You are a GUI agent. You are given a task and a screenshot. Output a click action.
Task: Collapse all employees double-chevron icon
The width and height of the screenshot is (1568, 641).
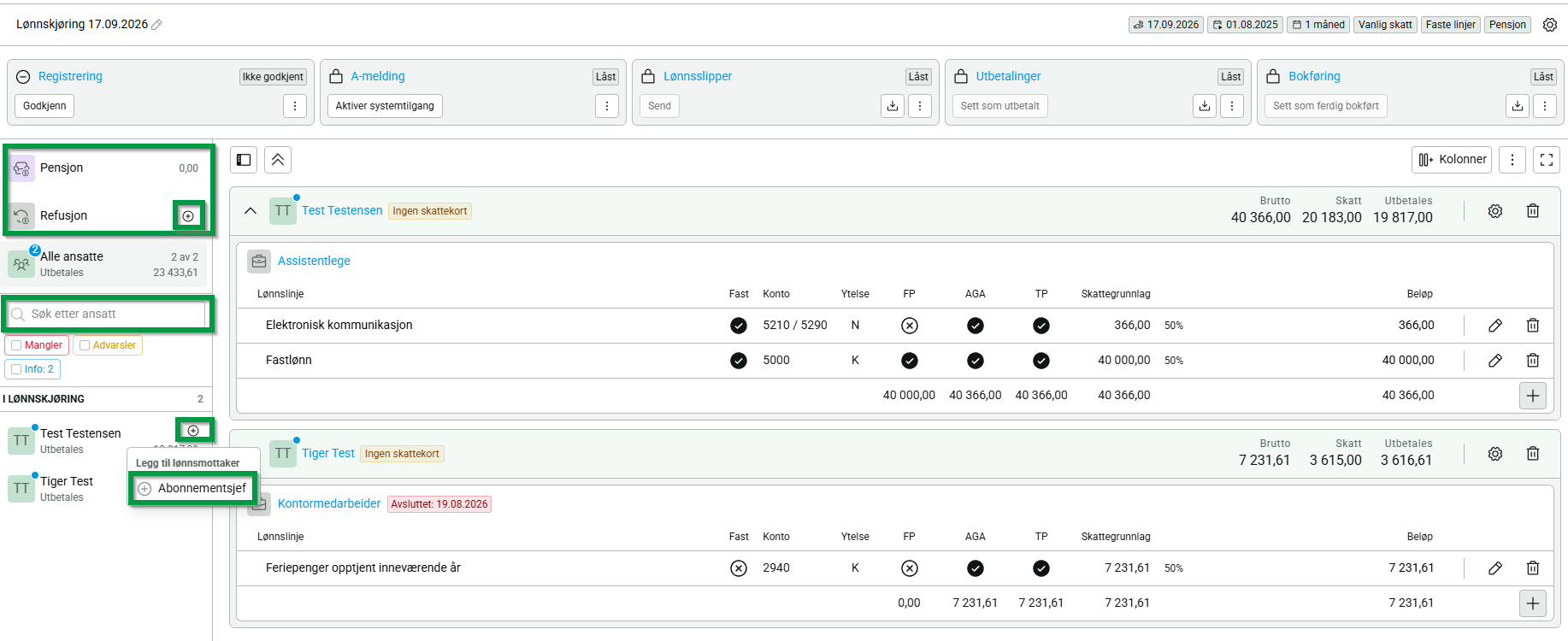pos(278,160)
